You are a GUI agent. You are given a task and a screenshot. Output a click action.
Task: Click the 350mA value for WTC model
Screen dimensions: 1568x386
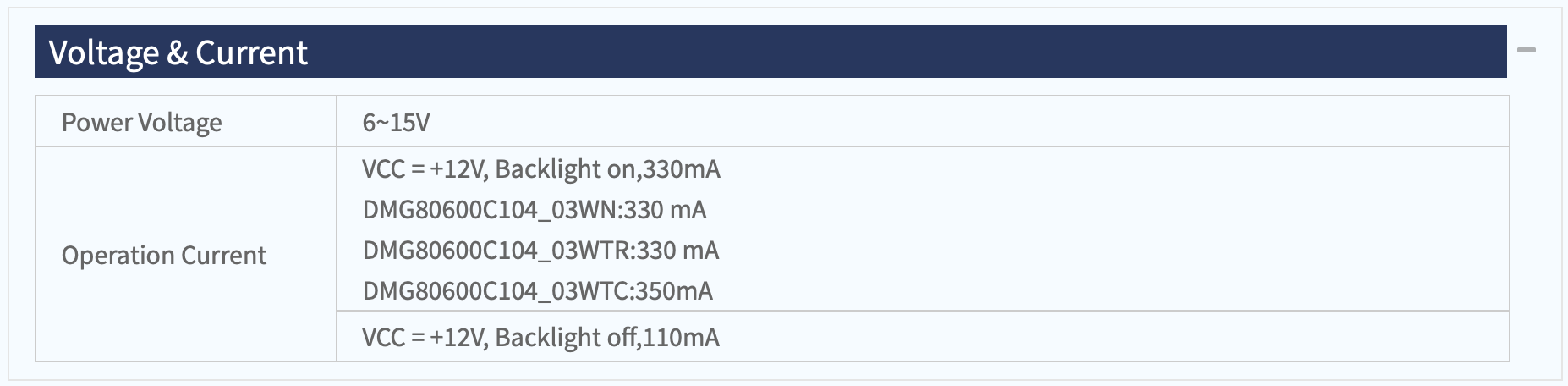(674, 291)
